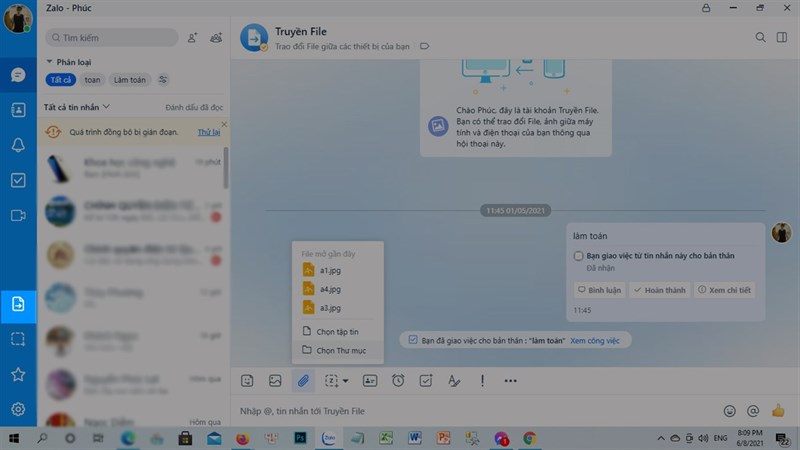This screenshot has height=450, width=800.
Task: Click the priority exclamation mark icon
Action: pos(482,381)
